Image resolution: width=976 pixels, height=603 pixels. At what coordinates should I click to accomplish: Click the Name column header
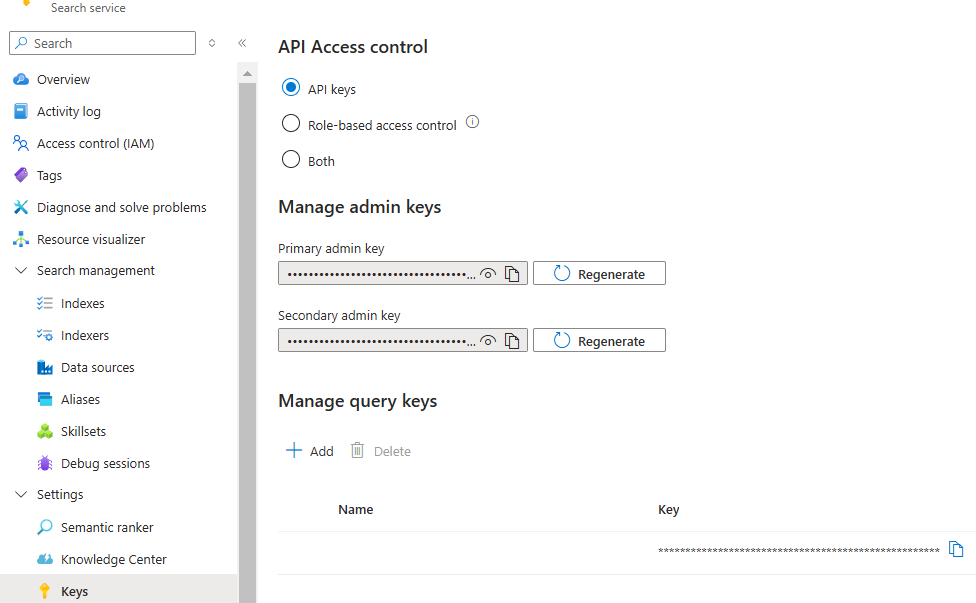[x=355, y=510]
